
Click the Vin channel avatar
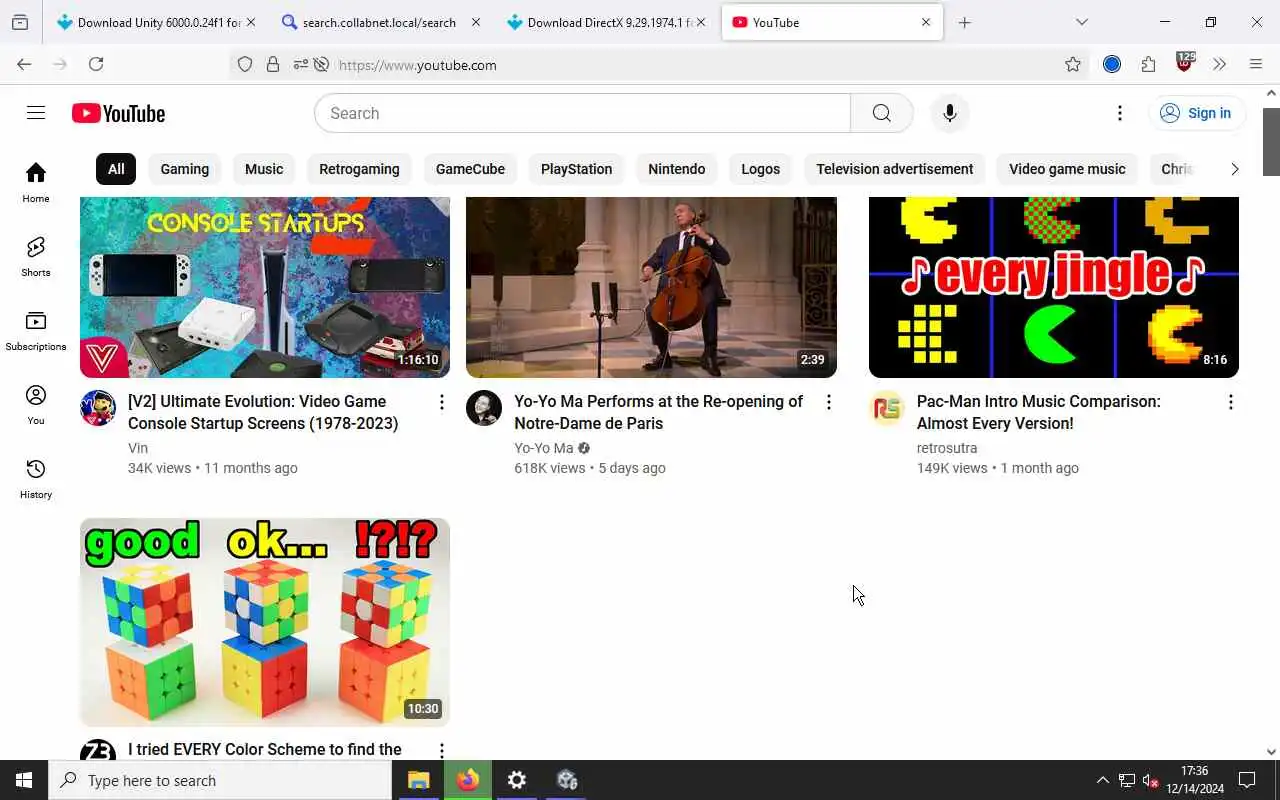coord(98,408)
